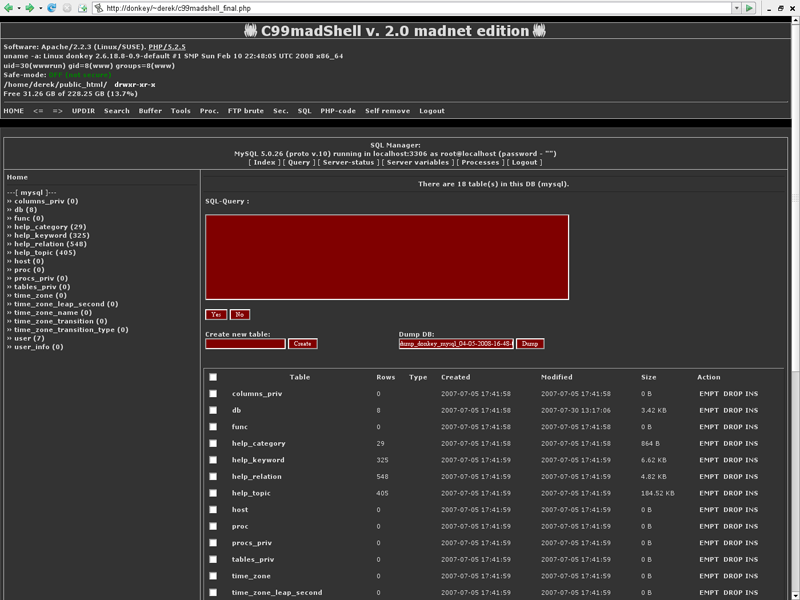Open the HOME menu link
Screen dimensions: 800x600
click(x=14, y=111)
